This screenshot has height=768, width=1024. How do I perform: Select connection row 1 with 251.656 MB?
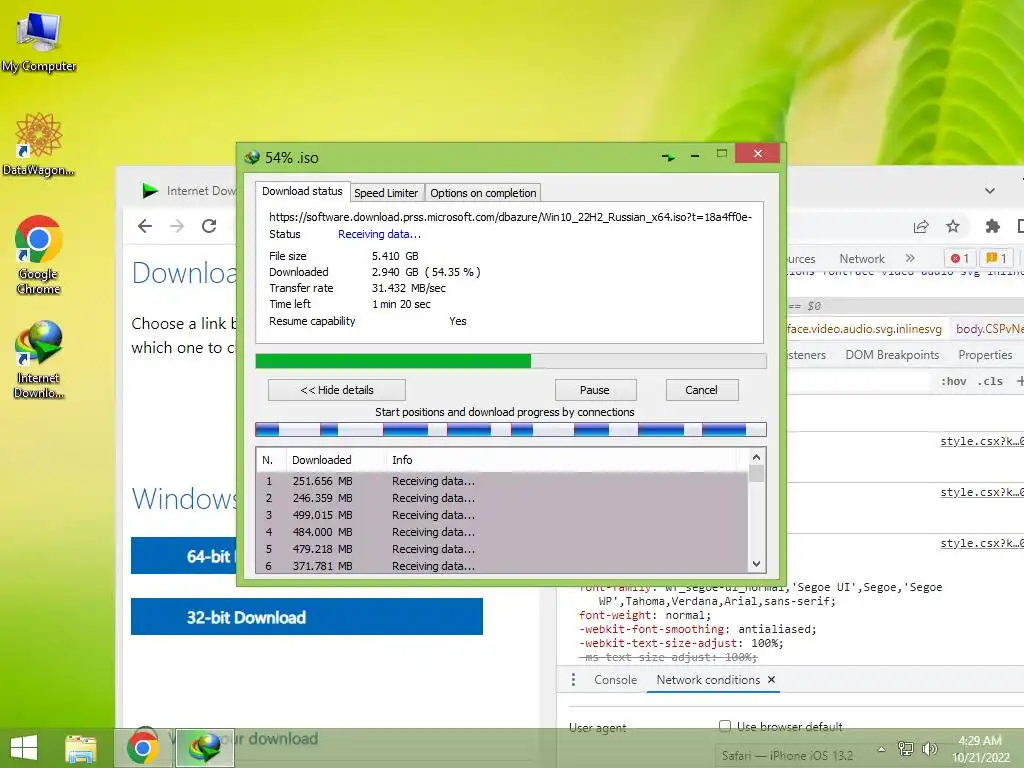pyautogui.click(x=502, y=481)
